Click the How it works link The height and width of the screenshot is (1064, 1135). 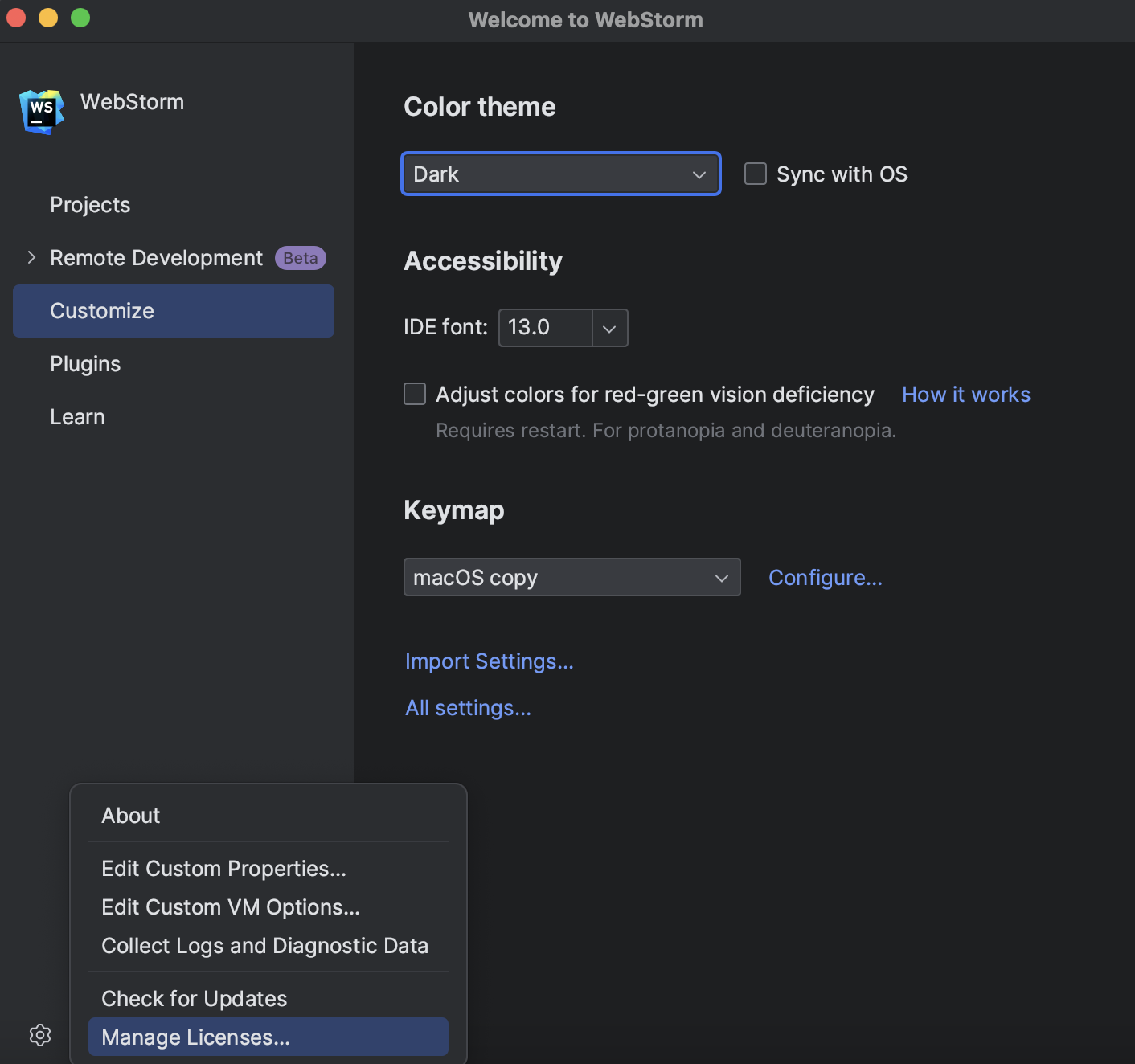(x=965, y=394)
